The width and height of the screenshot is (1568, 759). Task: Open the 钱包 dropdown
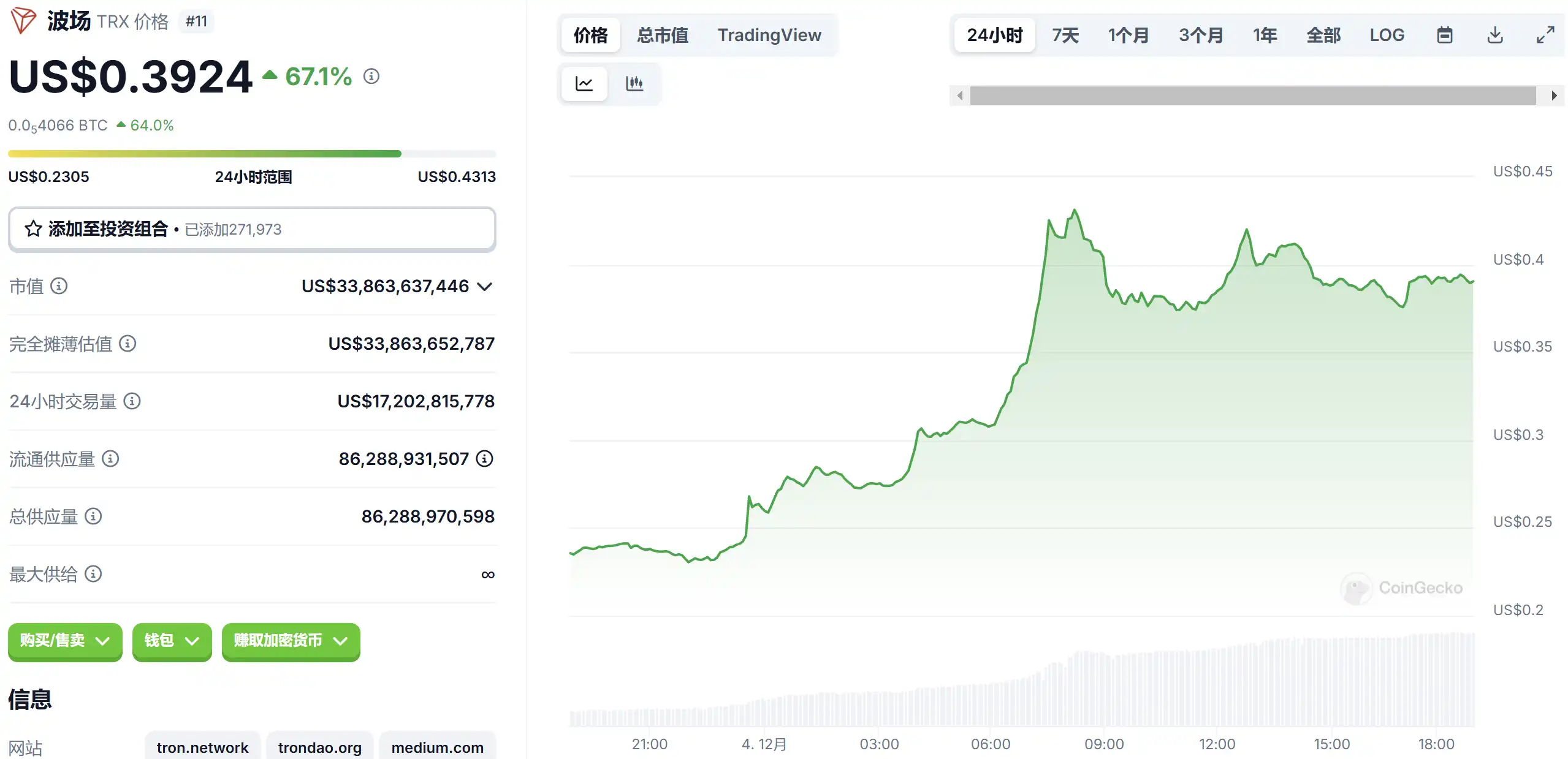click(x=172, y=641)
